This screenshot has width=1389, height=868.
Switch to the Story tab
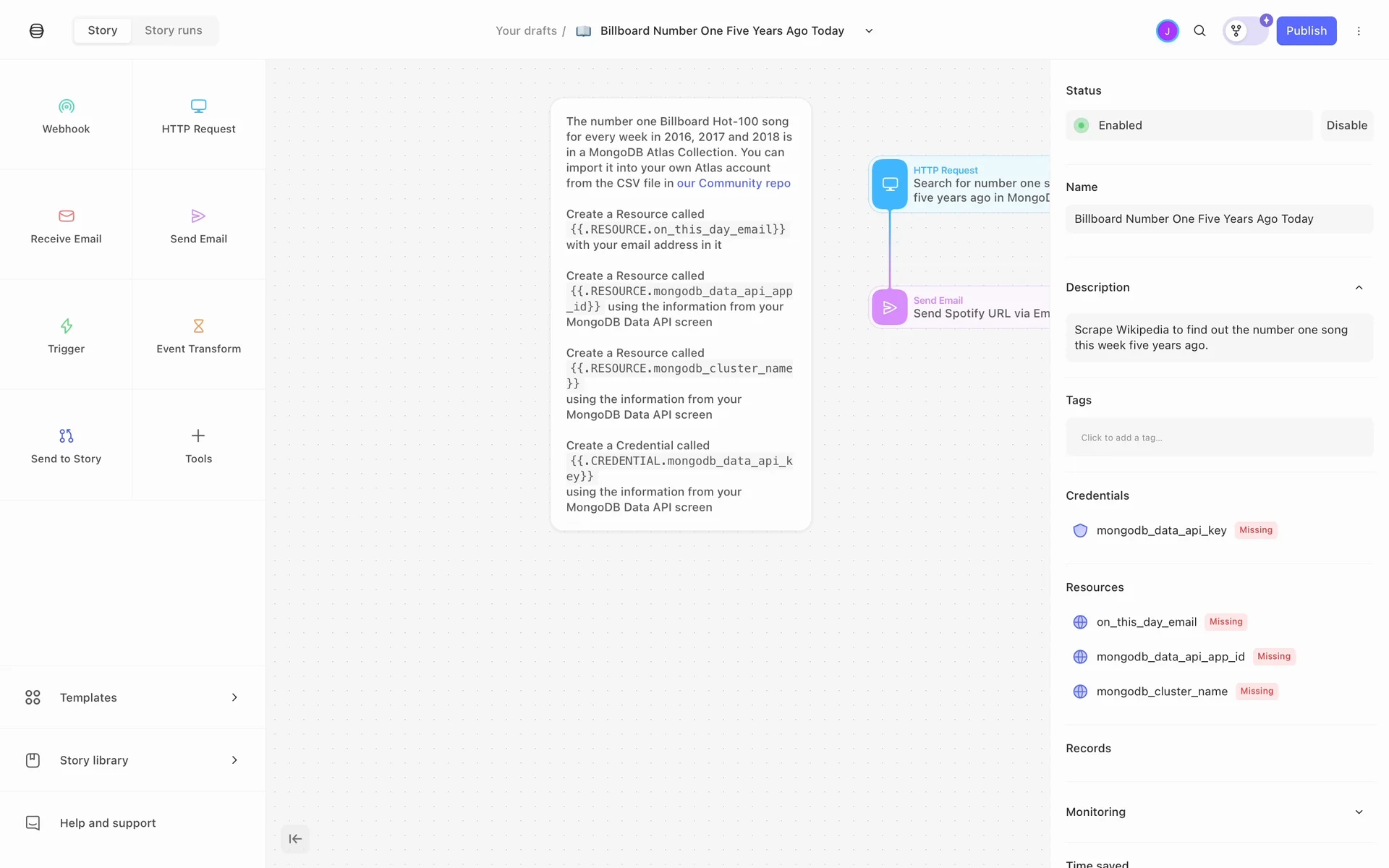click(x=103, y=30)
